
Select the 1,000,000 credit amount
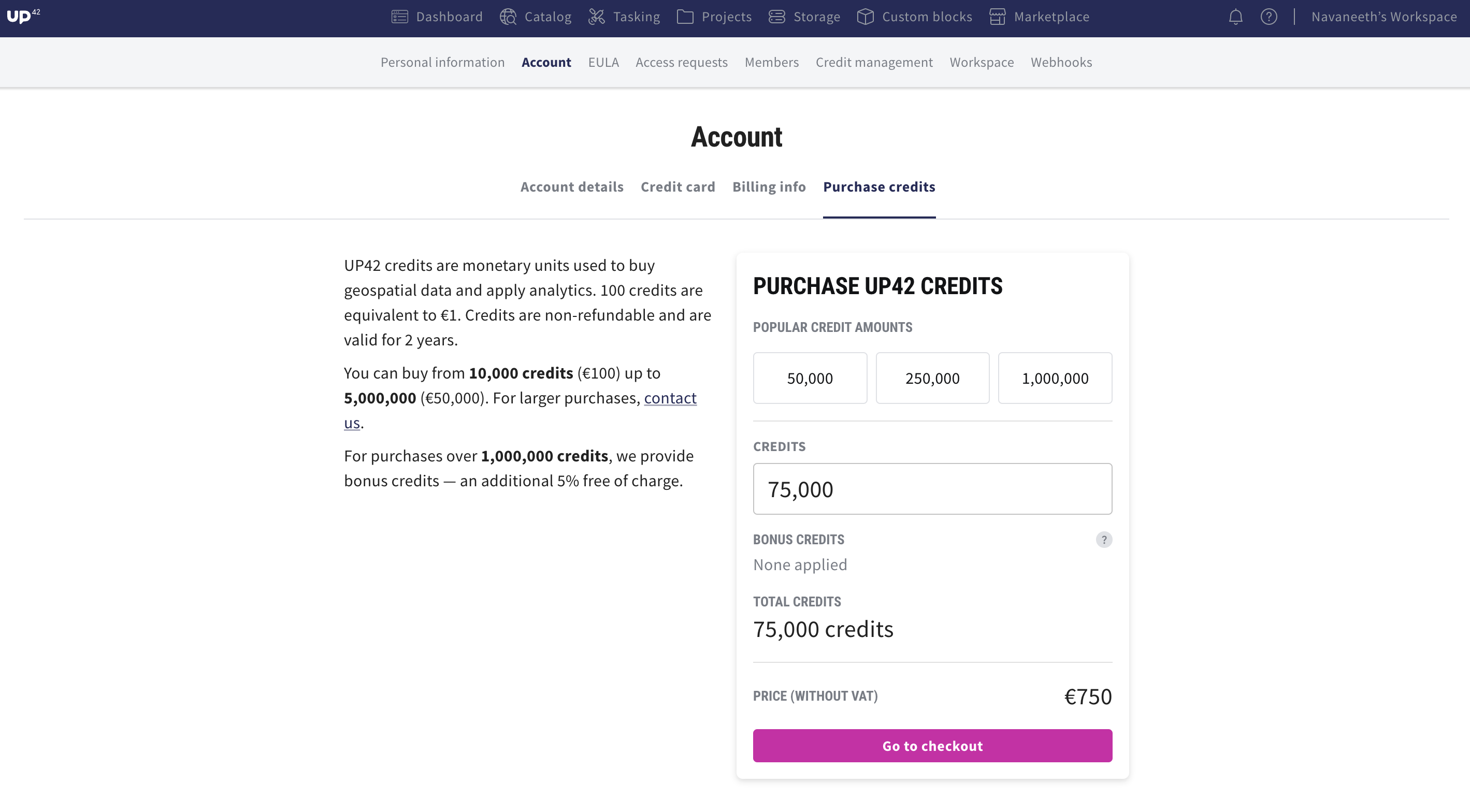[1055, 379]
